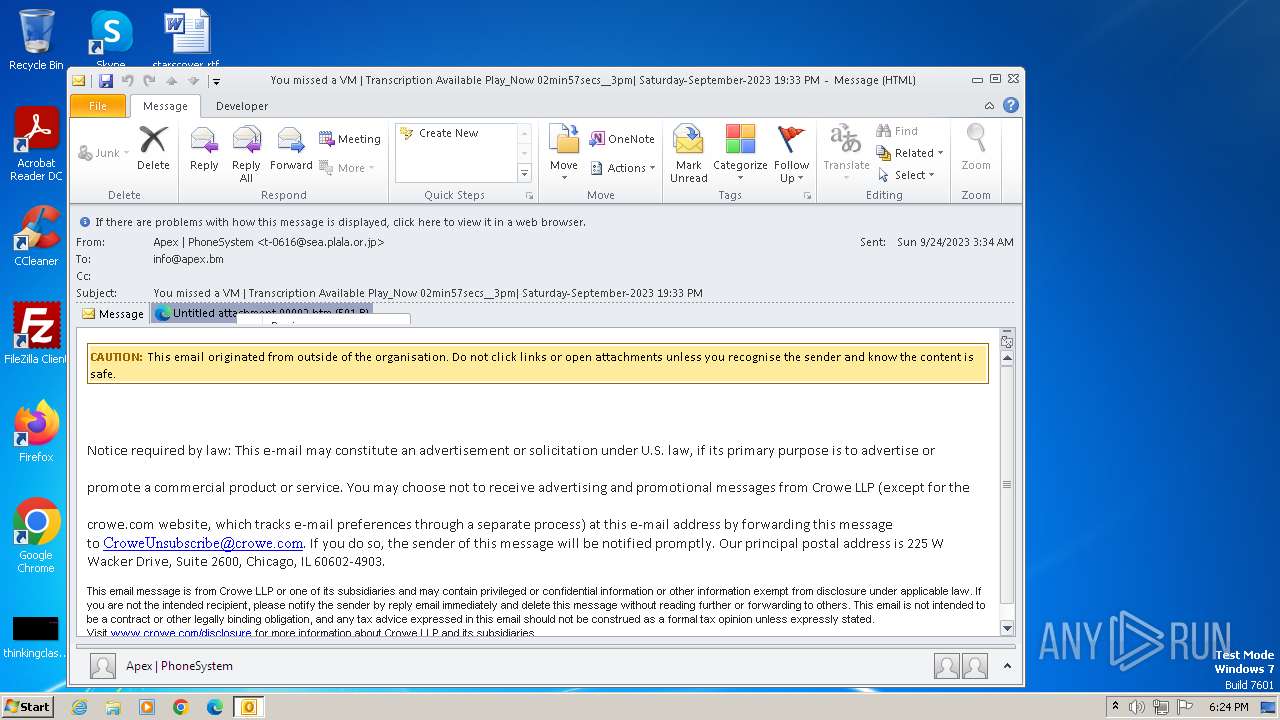Image resolution: width=1280 pixels, height=720 pixels.
Task: Mark the message as Unread
Action: (689, 154)
